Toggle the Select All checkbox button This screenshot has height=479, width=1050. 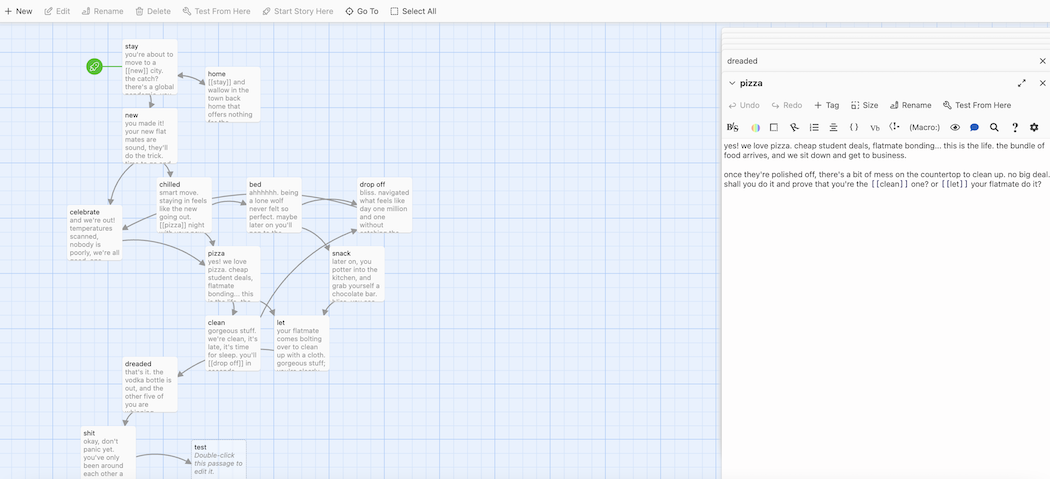(413, 11)
